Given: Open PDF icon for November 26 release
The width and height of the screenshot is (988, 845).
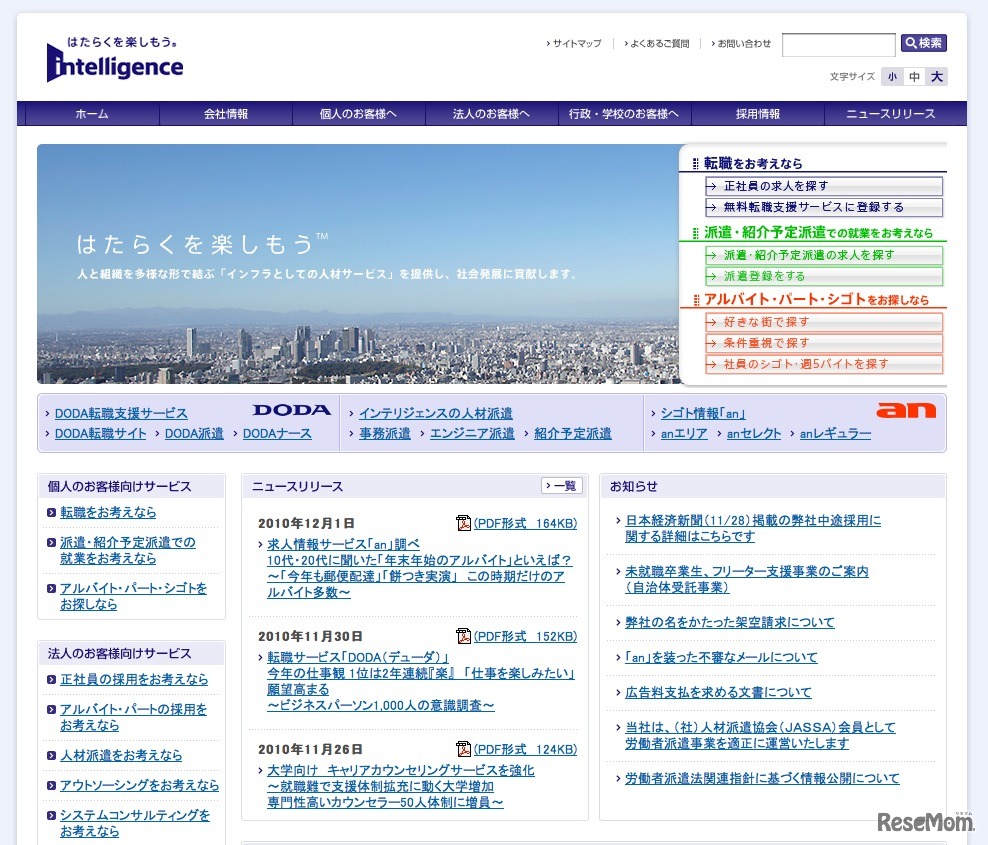Looking at the screenshot, I should point(463,749).
